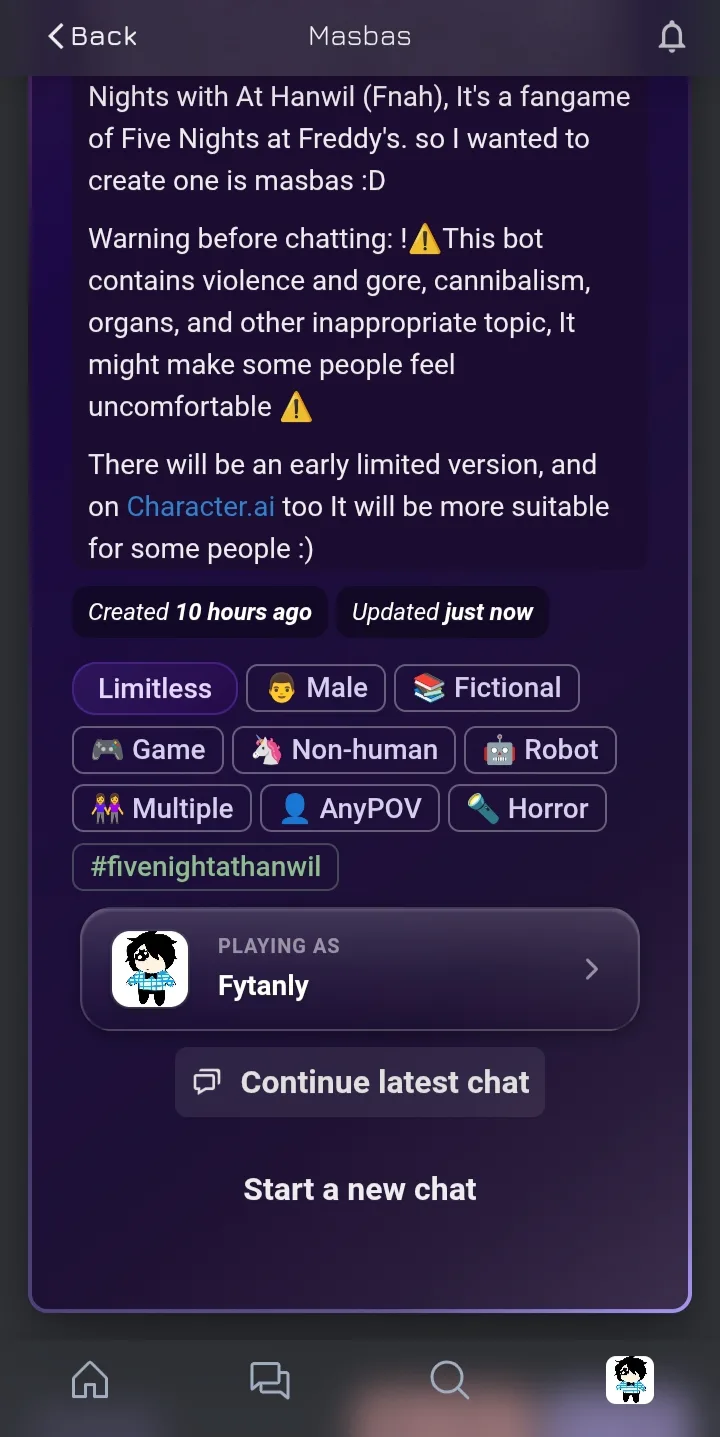Open the #fivenightathanwil hashtag

click(206, 867)
